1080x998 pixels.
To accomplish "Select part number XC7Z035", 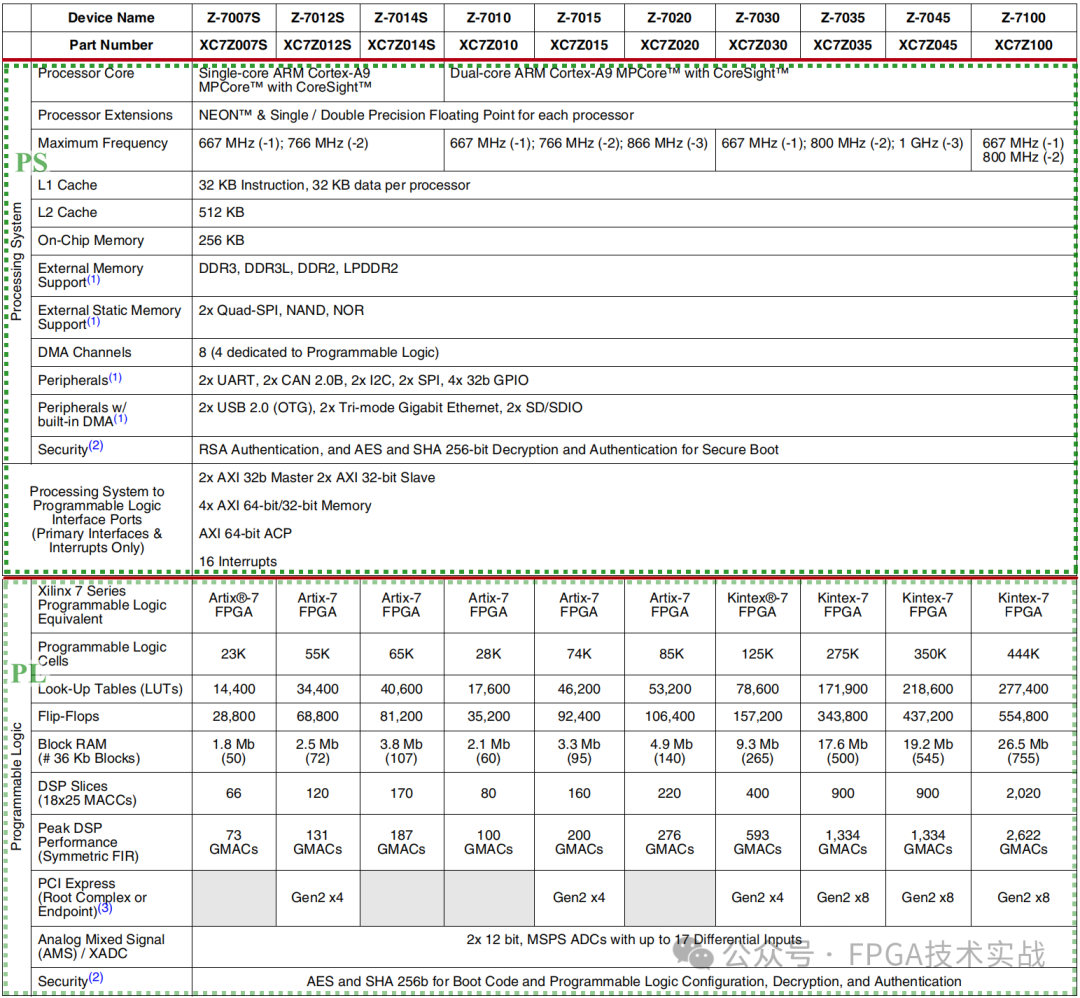I will tap(842, 45).
